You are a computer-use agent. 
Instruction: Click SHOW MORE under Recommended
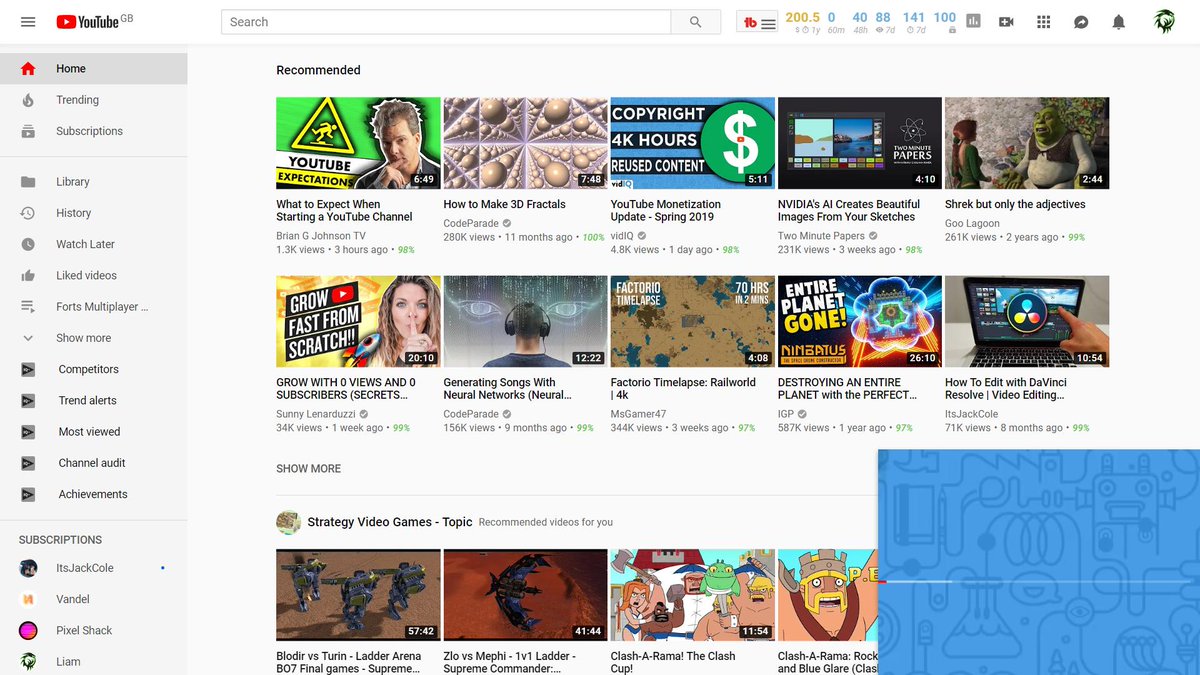[309, 468]
